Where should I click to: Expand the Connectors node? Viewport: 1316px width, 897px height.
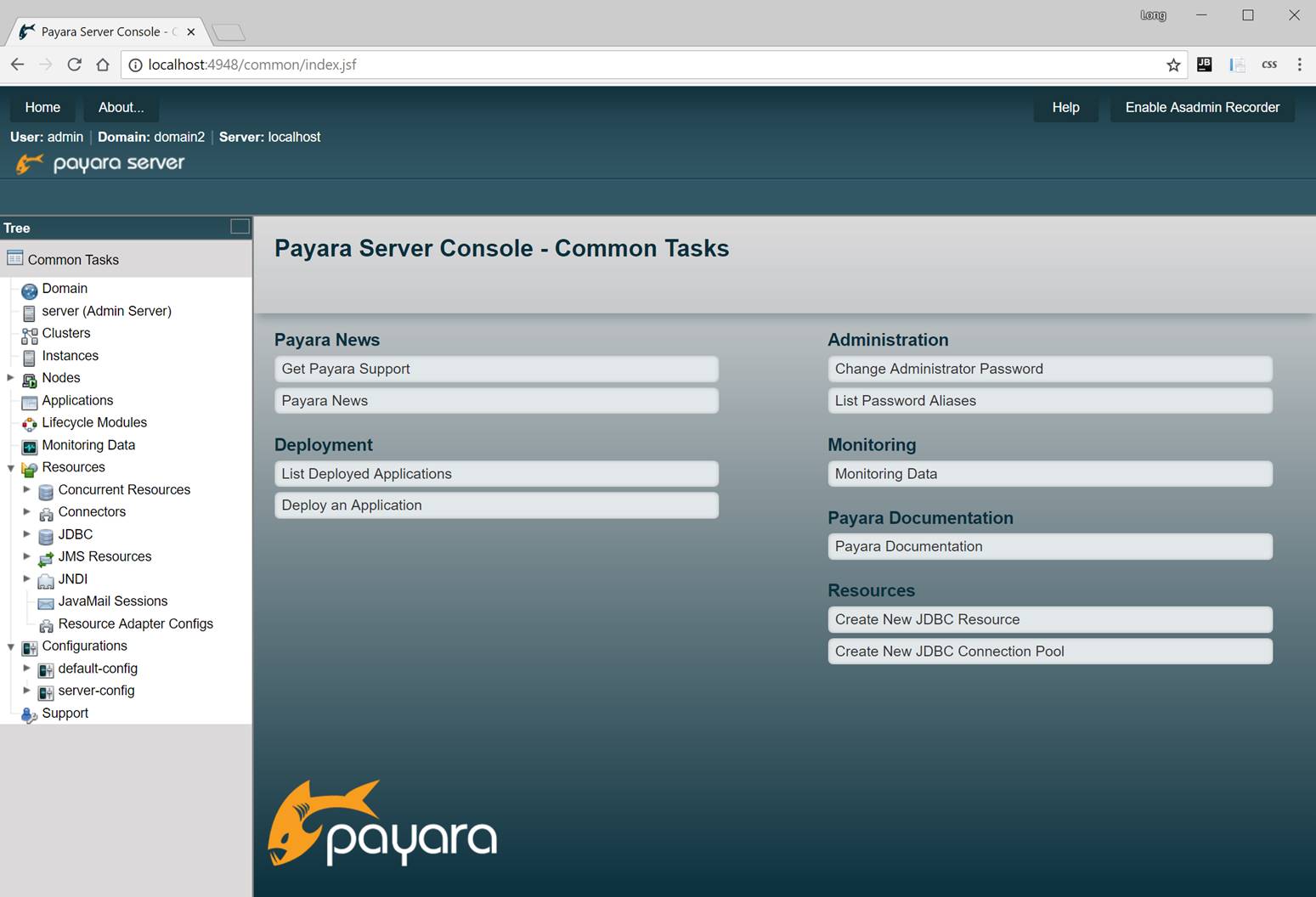pyautogui.click(x=26, y=511)
